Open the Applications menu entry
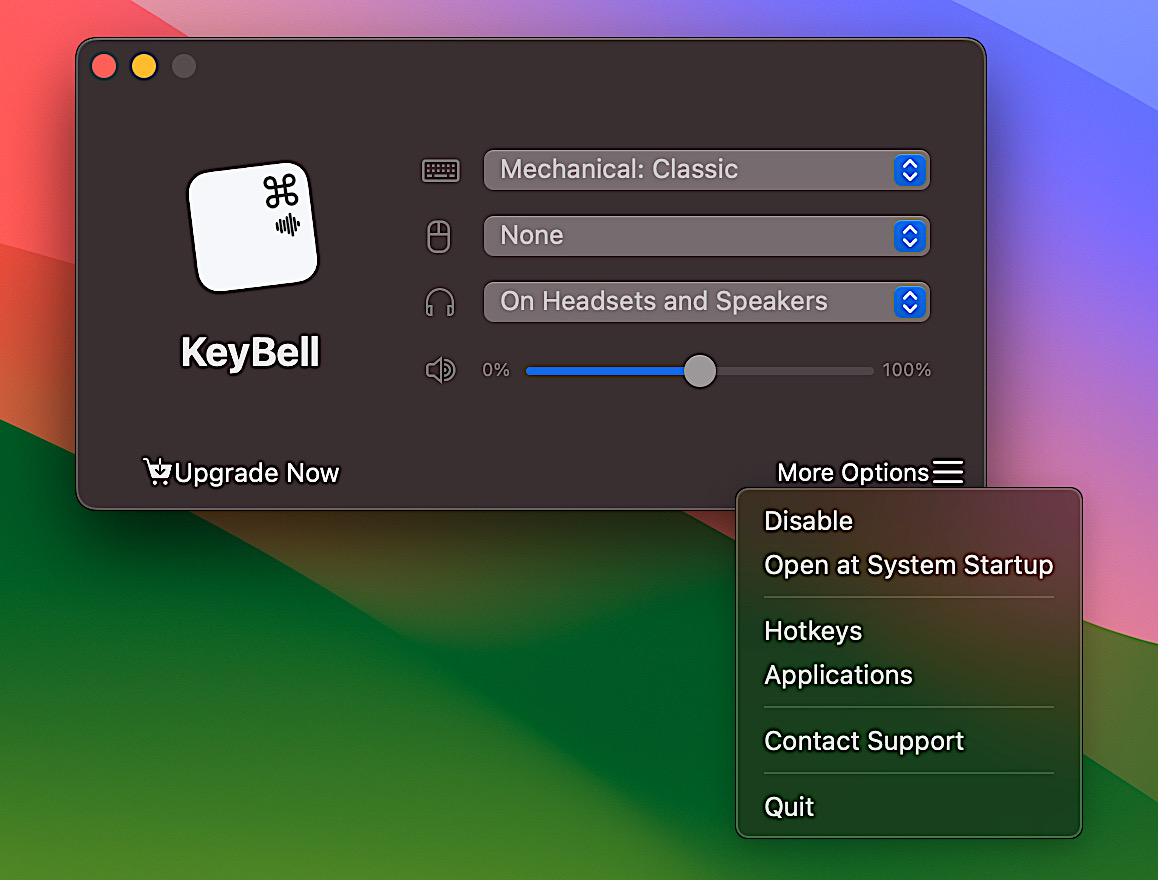The image size is (1158, 880). coord(838,675)
